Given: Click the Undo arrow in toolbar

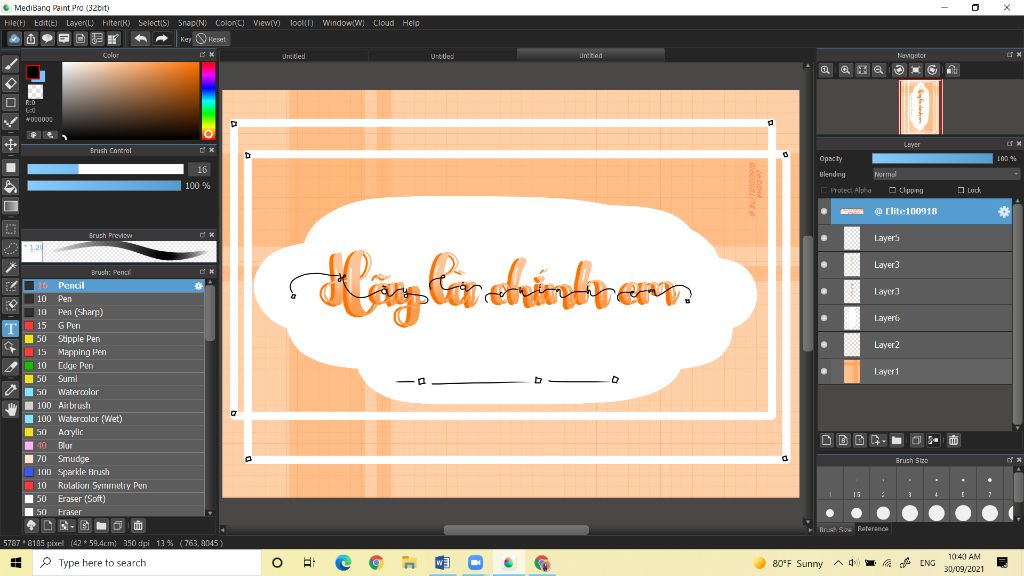Looking at the screenshot, I should pyautogui.click(x=140, y=39).
